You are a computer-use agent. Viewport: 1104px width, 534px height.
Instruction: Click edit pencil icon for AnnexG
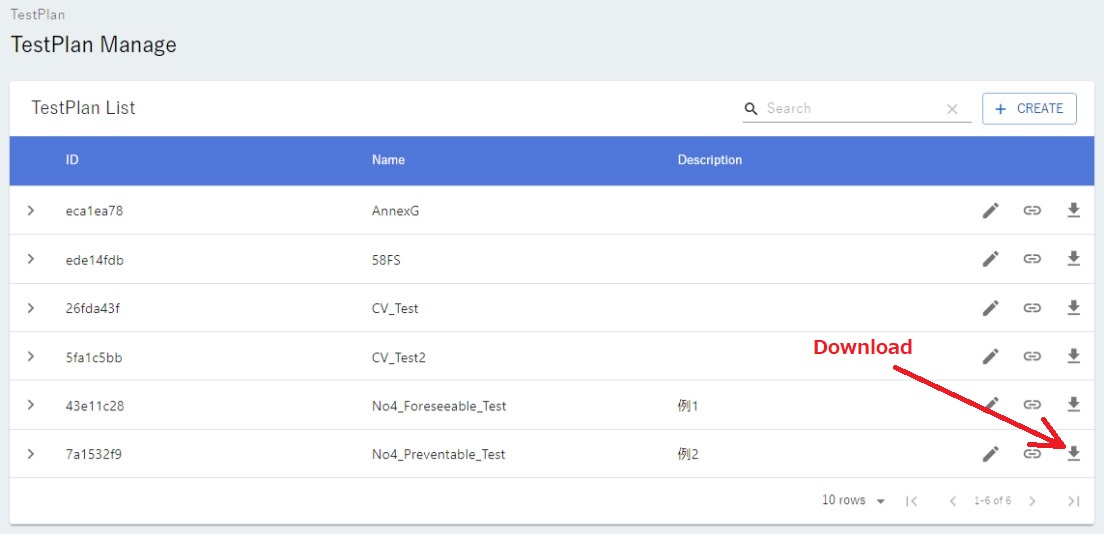coord(990,210)
